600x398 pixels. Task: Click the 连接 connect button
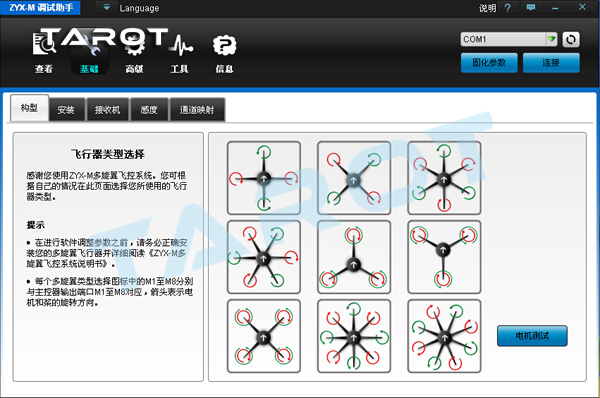click(551, 63)
